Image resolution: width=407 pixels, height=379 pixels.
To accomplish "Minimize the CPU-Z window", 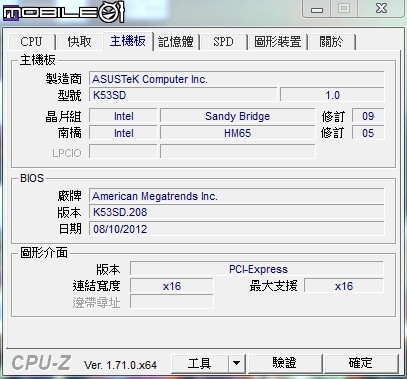I will click(317, 9).
